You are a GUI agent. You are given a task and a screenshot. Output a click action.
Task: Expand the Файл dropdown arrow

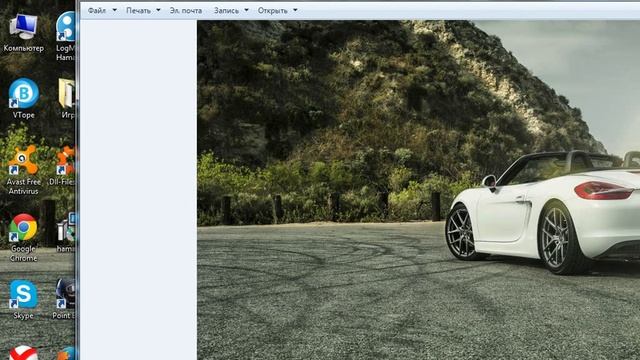point(114,10)
